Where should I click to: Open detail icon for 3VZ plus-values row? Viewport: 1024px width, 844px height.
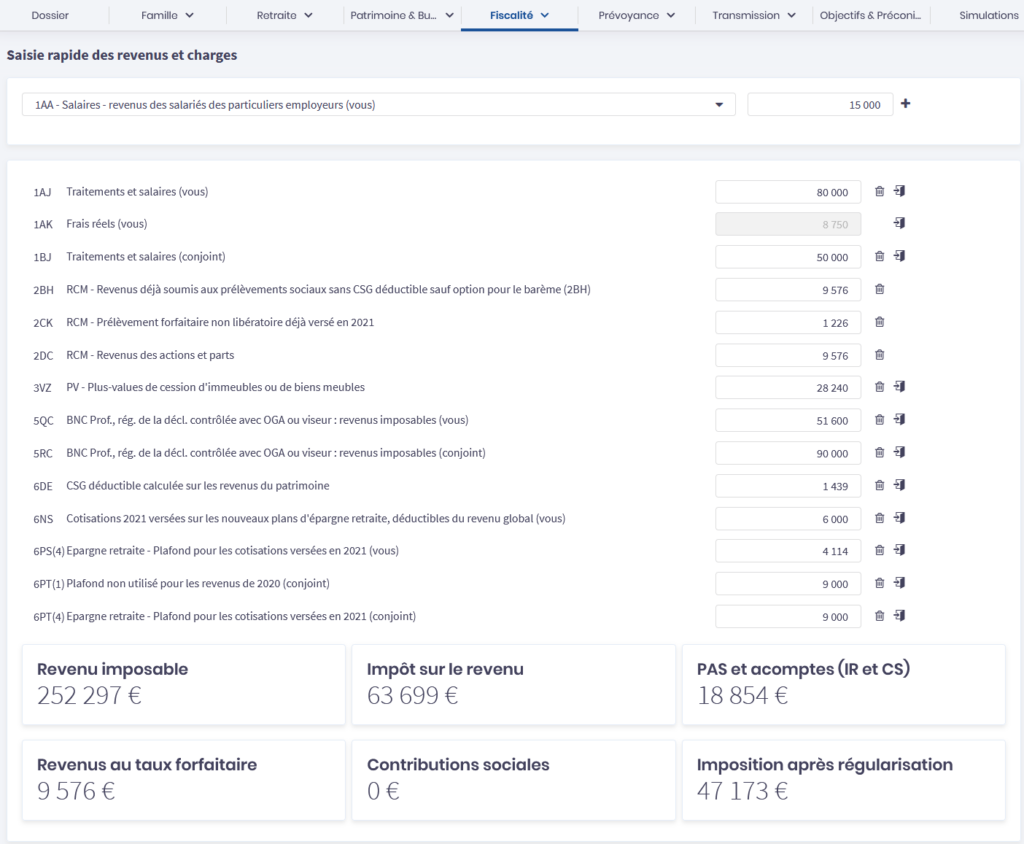pyautogui.click(x=900, y=387)
